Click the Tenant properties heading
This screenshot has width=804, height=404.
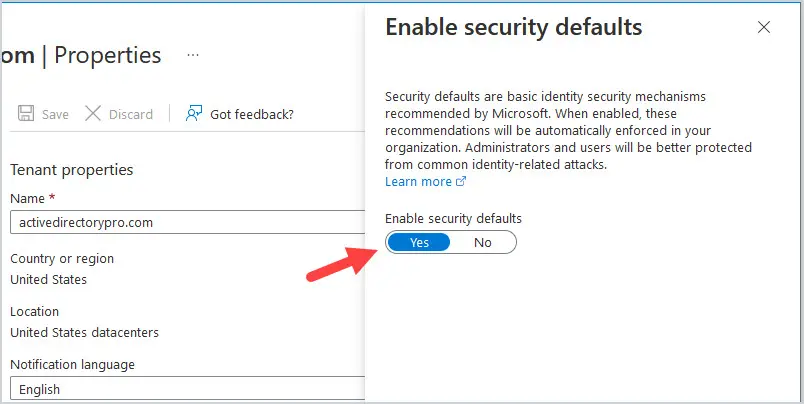pos(72,170)
